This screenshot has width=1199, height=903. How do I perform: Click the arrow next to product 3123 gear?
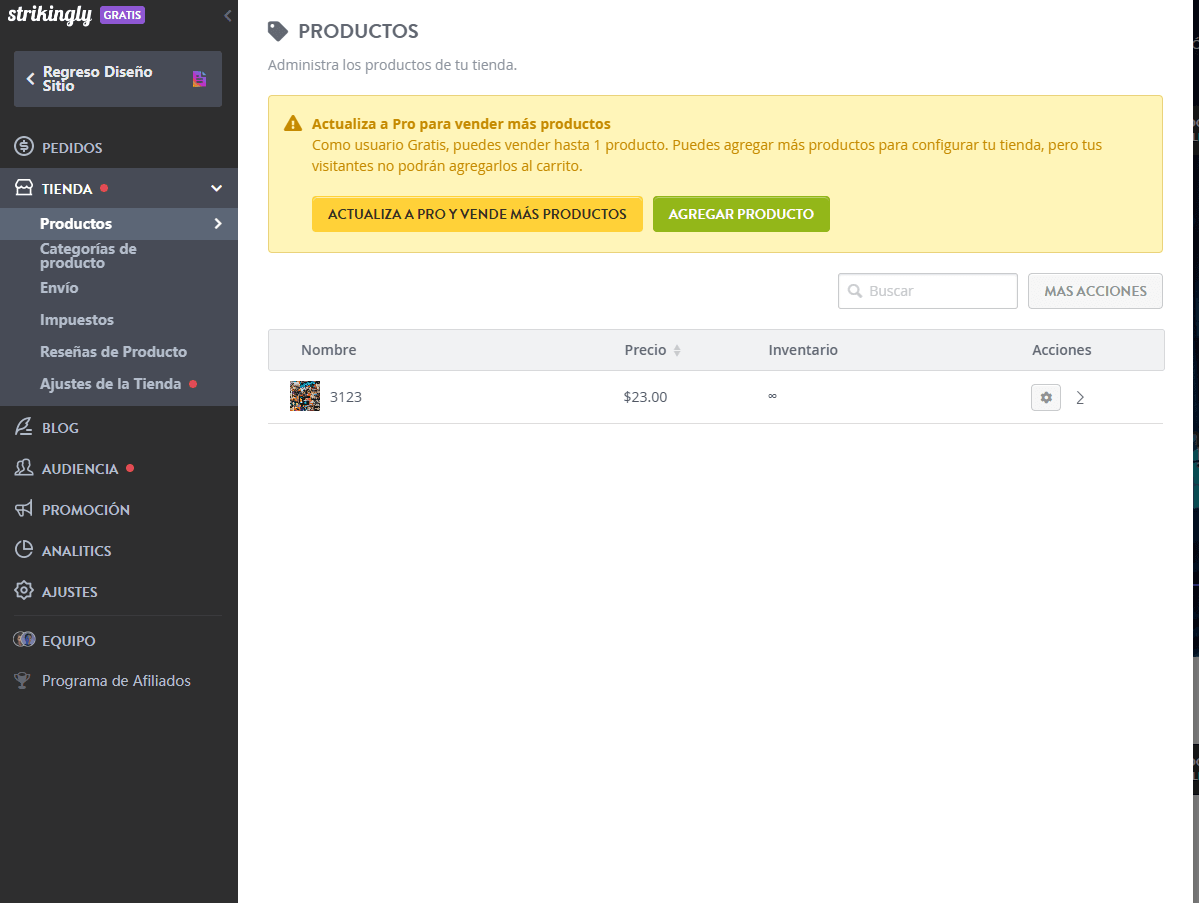point(1080,398)
